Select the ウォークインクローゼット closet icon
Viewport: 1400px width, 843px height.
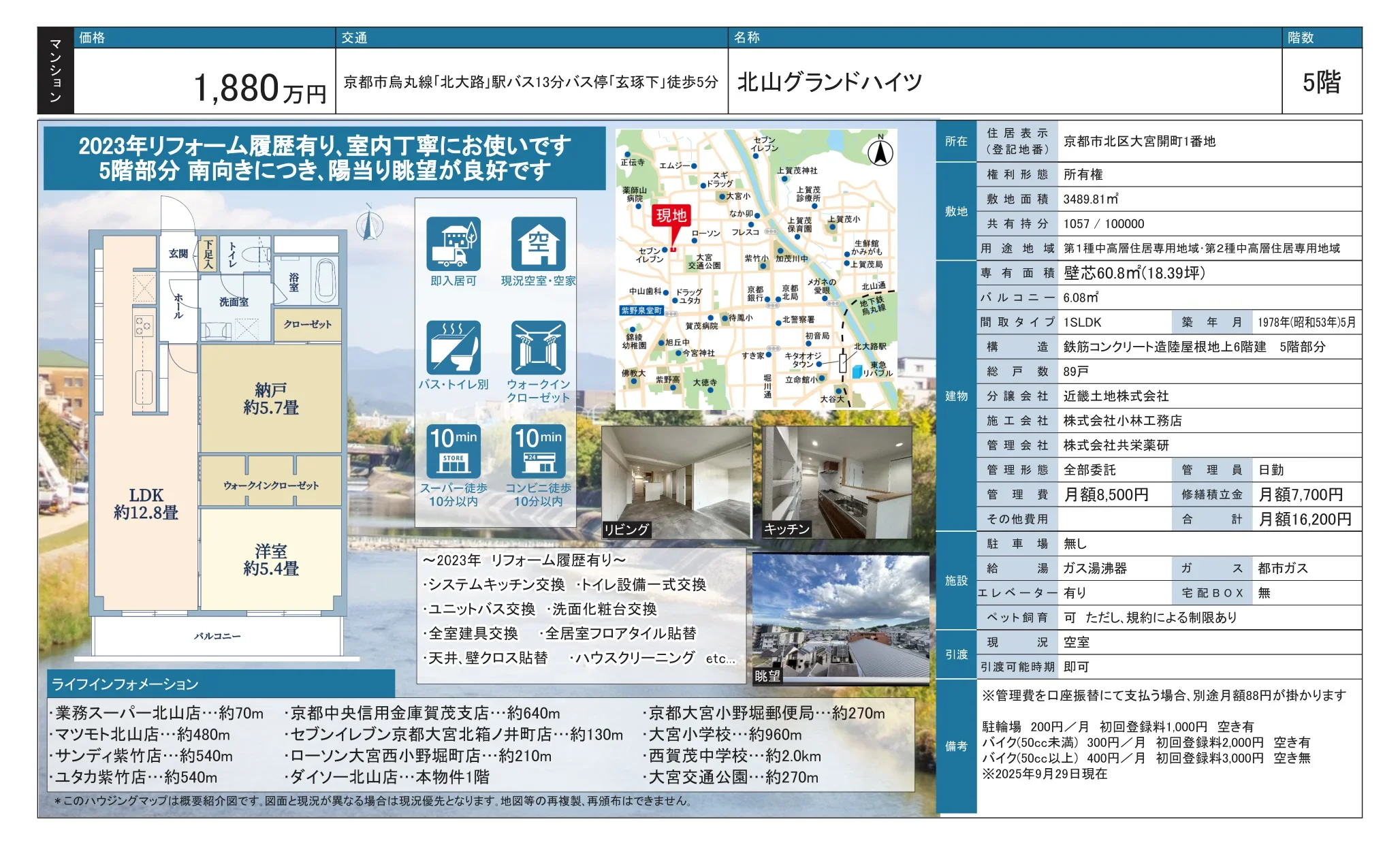pyautogui.click(x=538, y=347)
